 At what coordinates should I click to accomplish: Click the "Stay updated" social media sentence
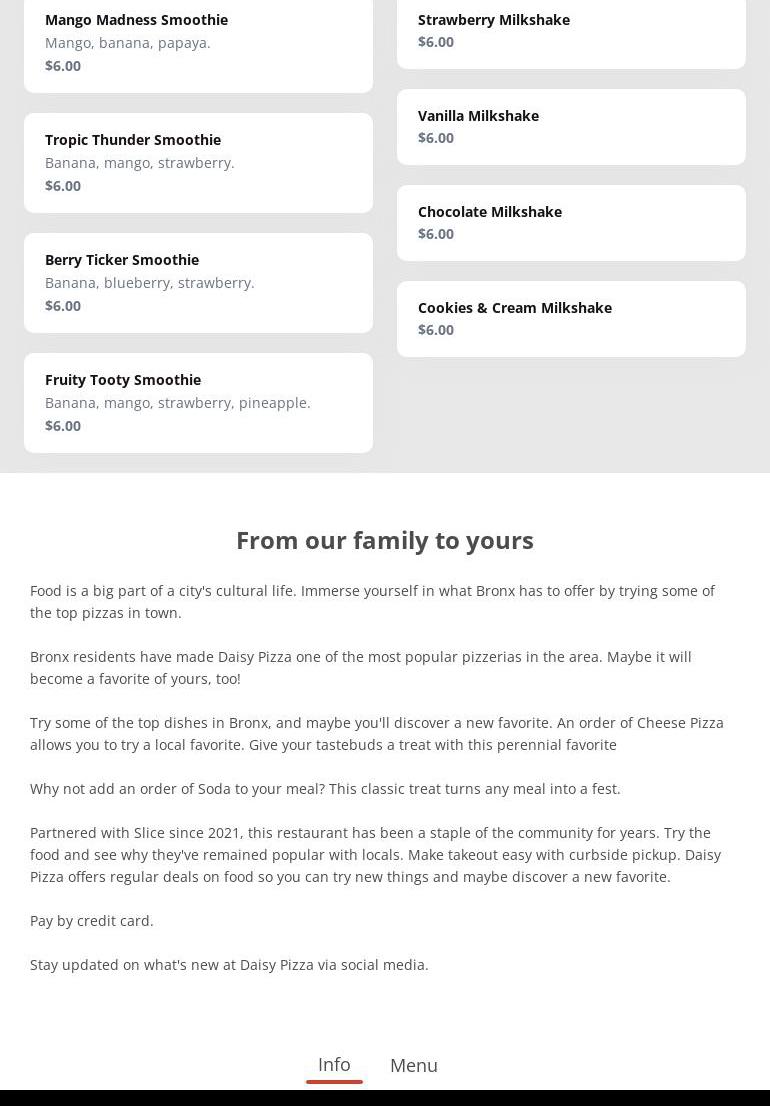pyautogui.click(x=229, y=965)
